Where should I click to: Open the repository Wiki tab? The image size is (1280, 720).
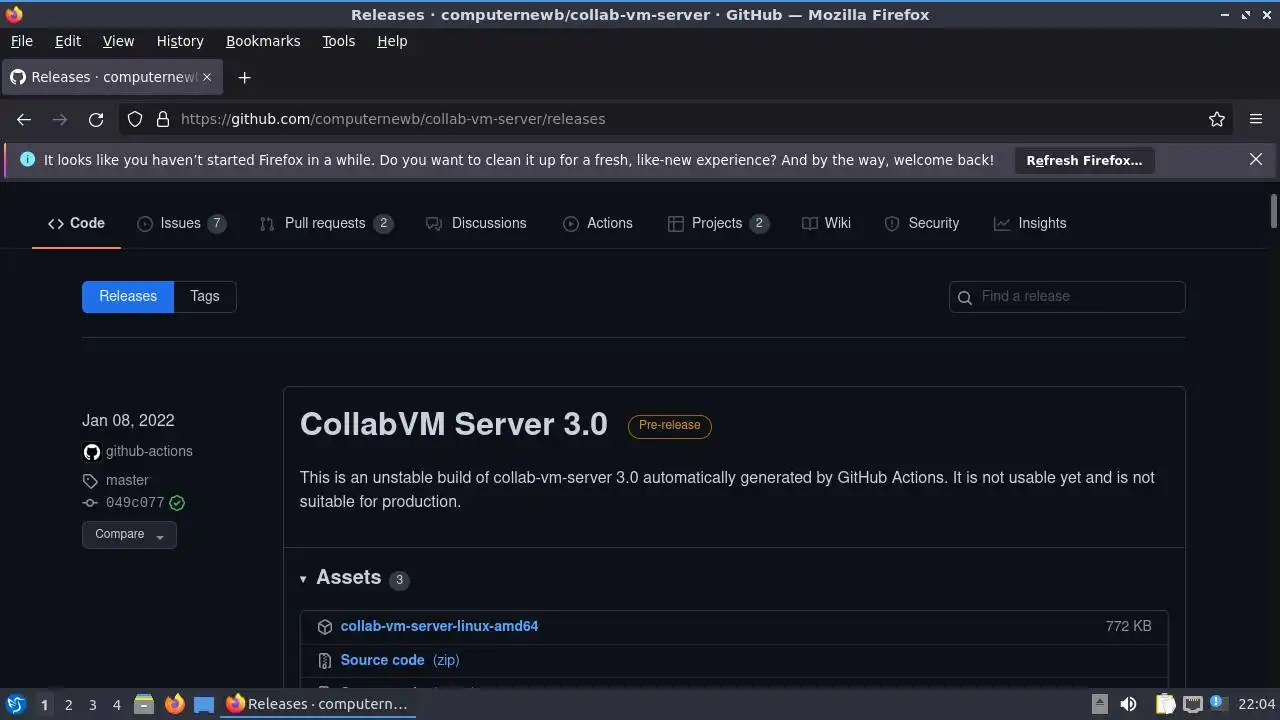tap(826, 223)
